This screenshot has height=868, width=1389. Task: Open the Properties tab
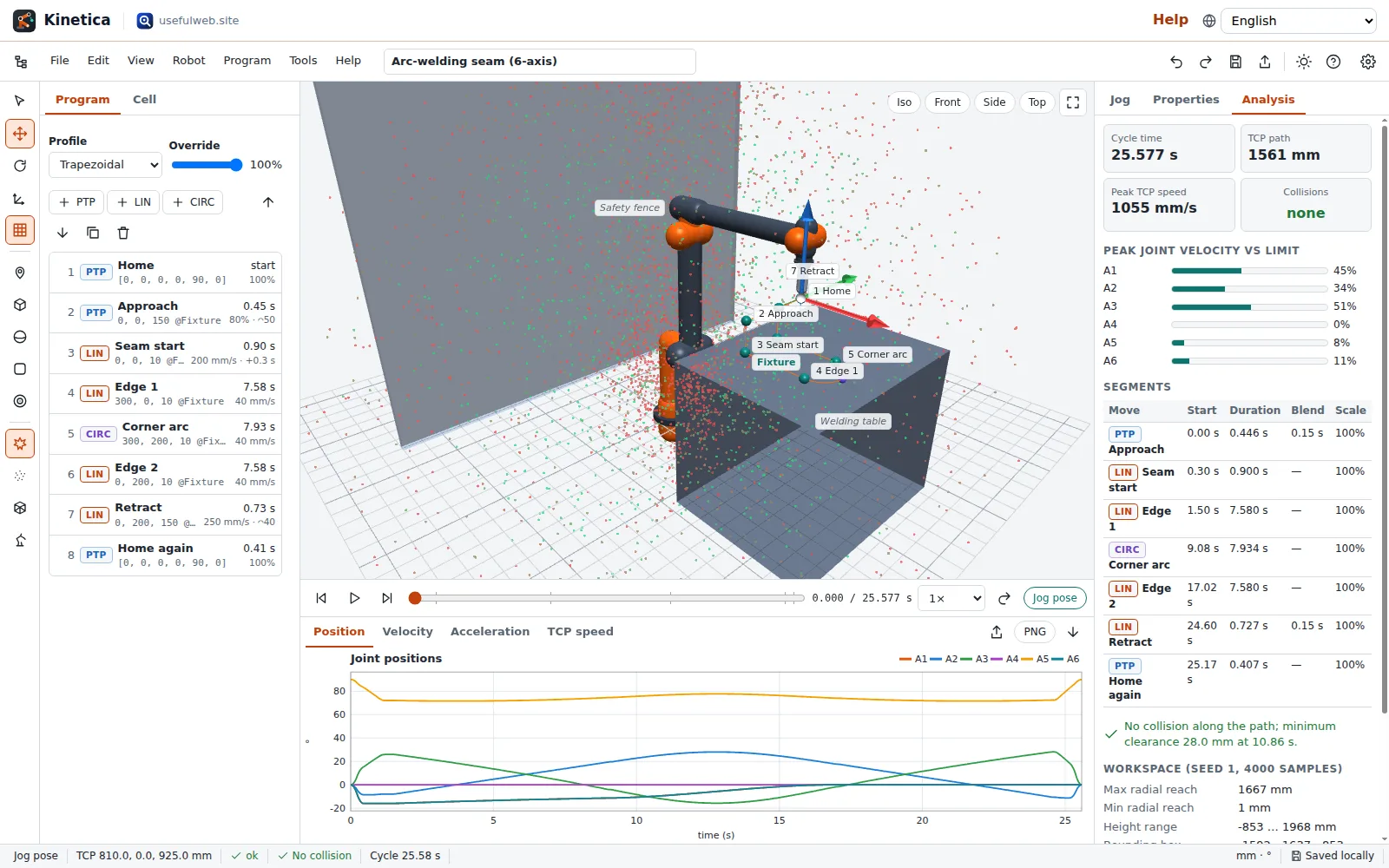[1186, 100]
